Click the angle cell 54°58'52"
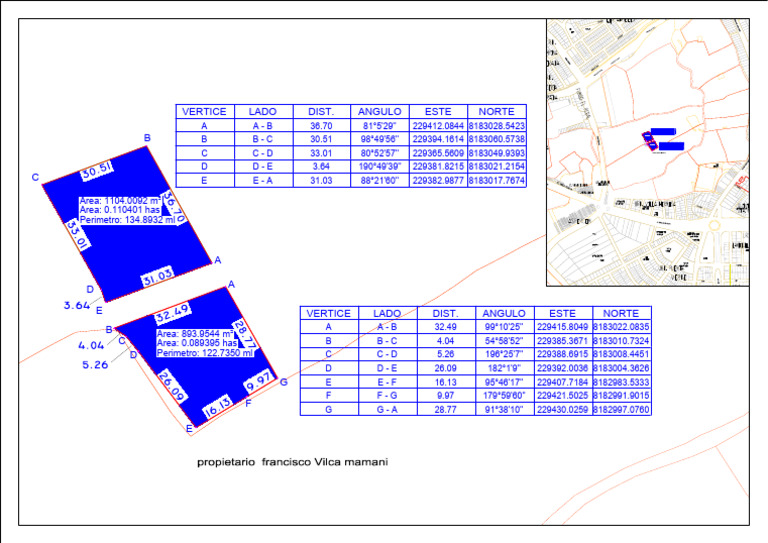 504,341
